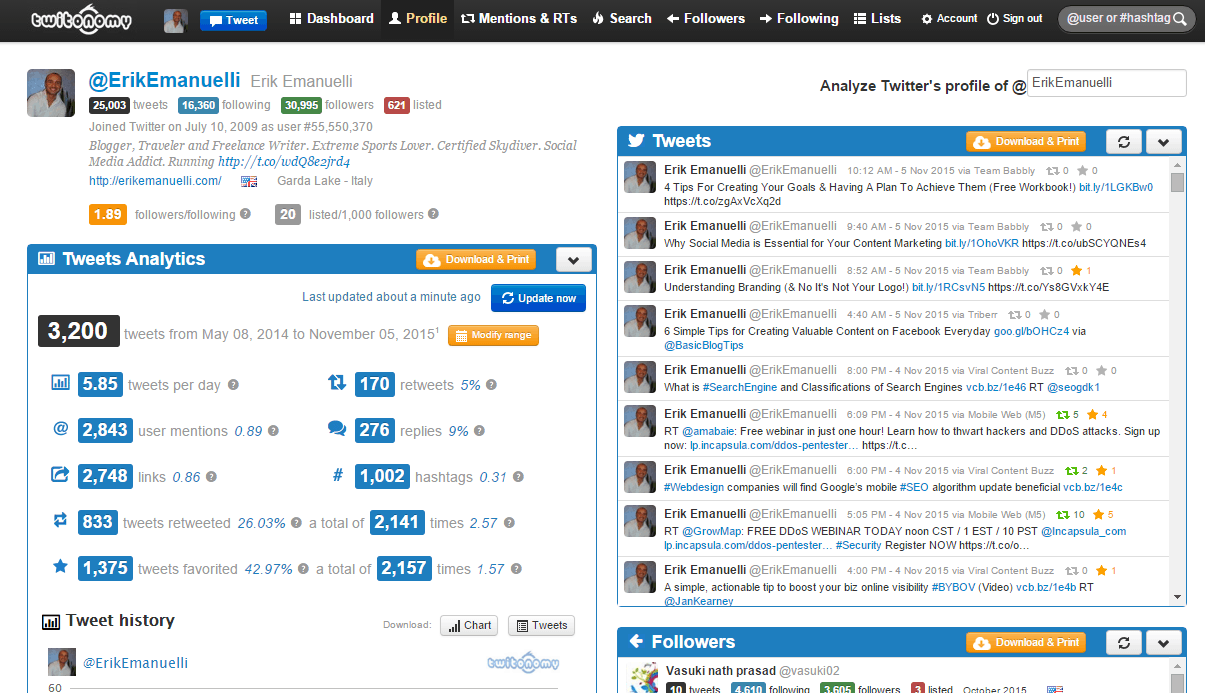Click help icon beside hashtags 0.31
Image resolution: width=1205 pixels, height=693 pixels.
coord(517,477)
